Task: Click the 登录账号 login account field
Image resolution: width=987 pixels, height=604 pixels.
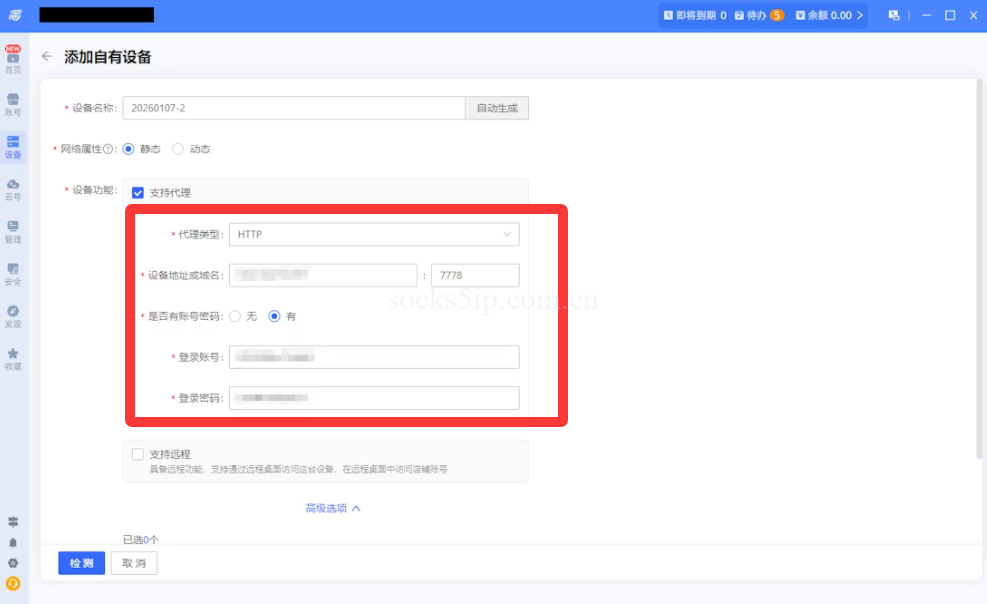Action: point(375,357)
